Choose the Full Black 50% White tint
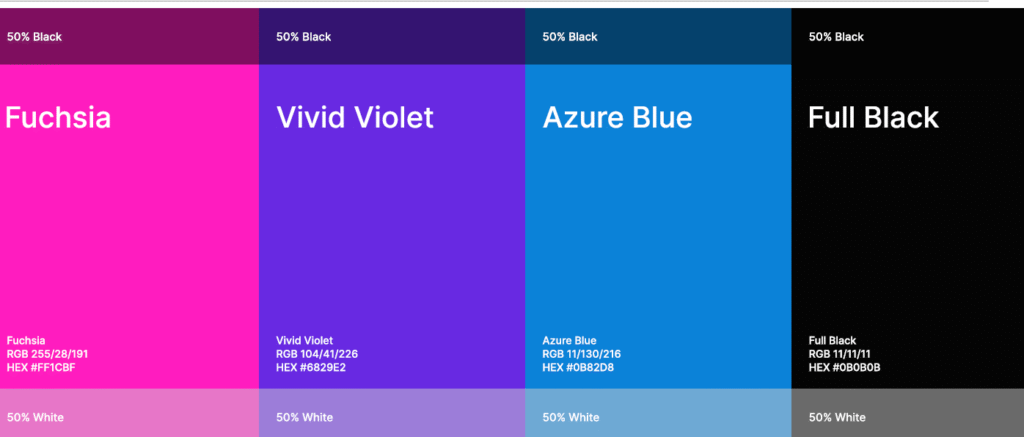 (x=908, y=413)
